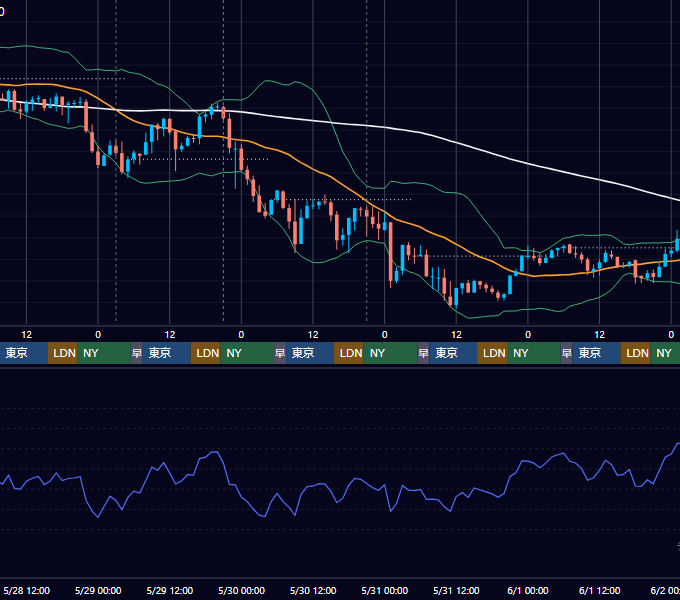Select the 早 early session block on 5/29
Screen dimensions: 680x600
tap(136, 353)
